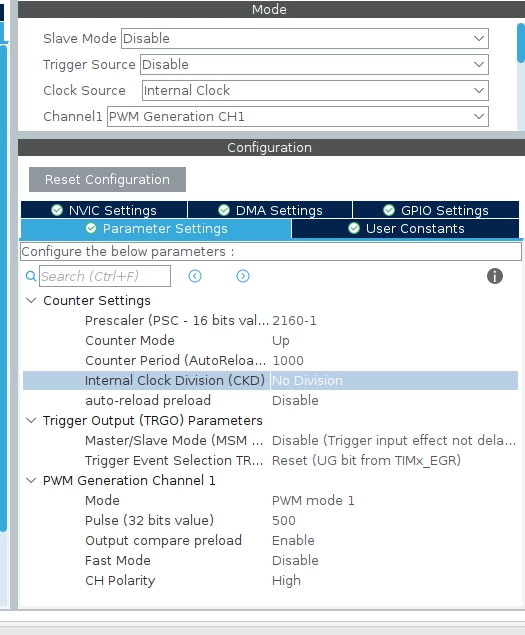
Task: Select the User Constants tab
Action: pyautogui.click(x=405, y=229)
